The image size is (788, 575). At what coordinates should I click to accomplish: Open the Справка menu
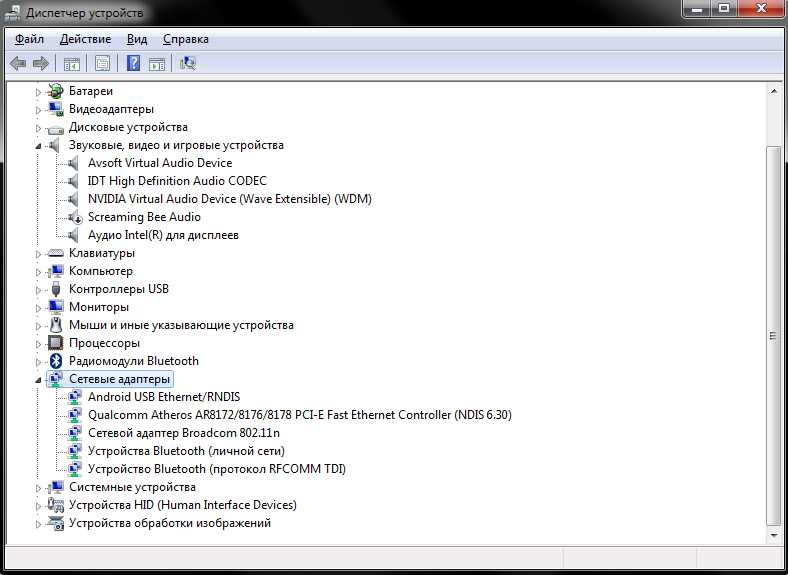pyautogui.click(x=185, y=39)
